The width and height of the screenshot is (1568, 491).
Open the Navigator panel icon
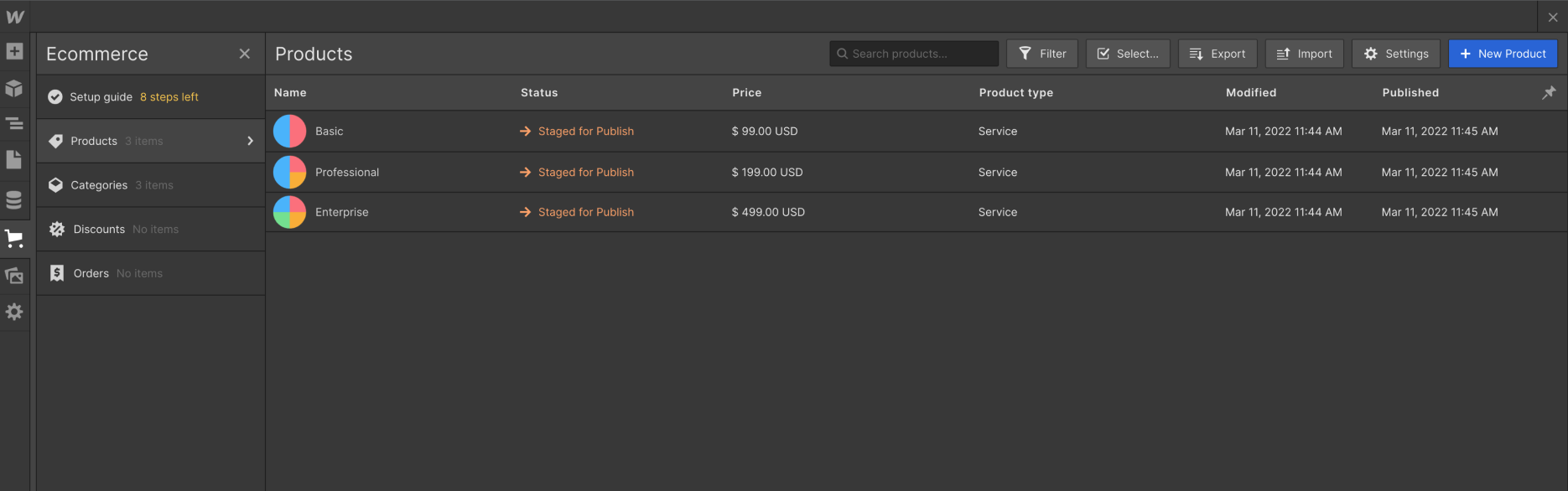click(14, 124)
